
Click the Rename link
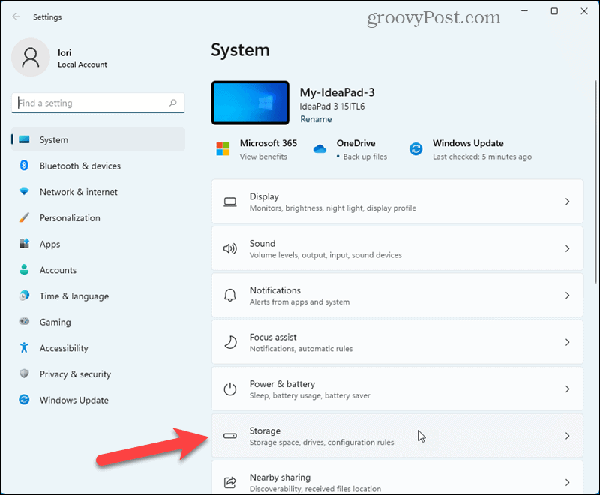pos(316,119)
